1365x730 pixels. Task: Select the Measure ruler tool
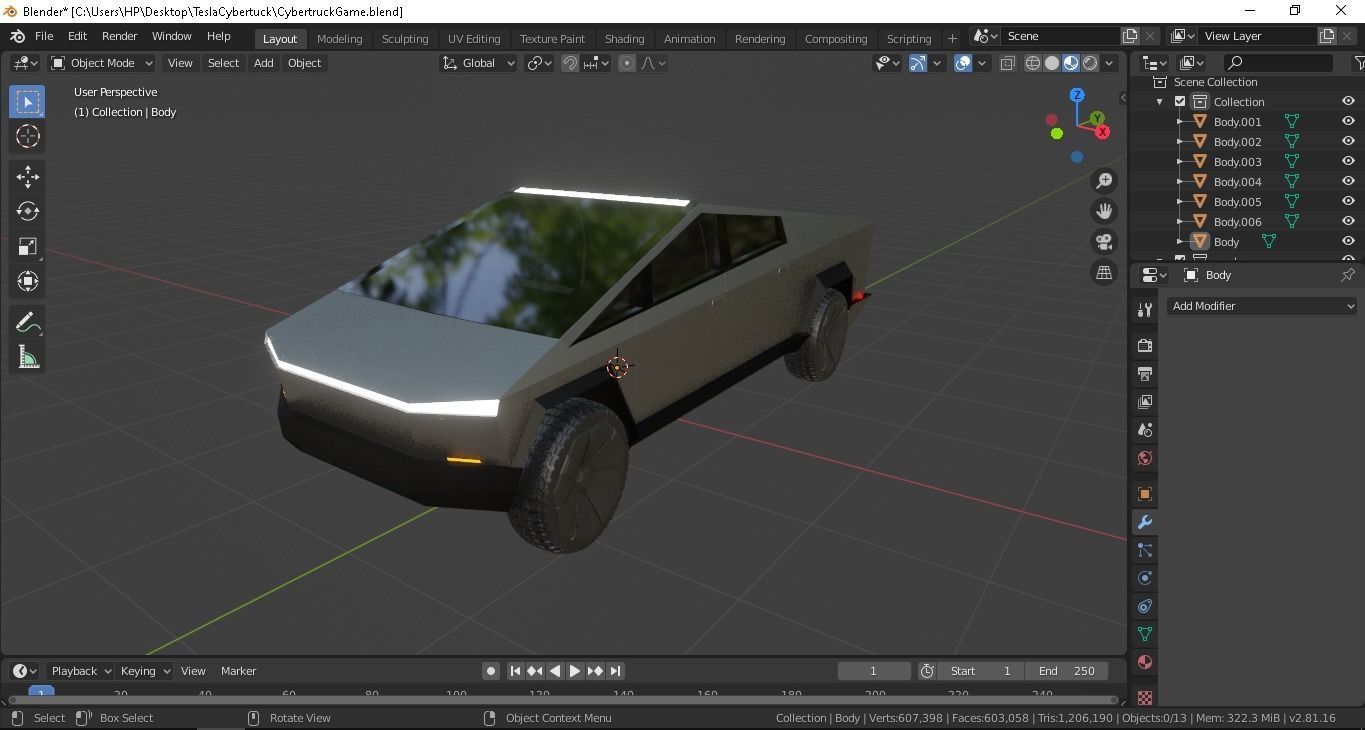click(x=28, y=357)
